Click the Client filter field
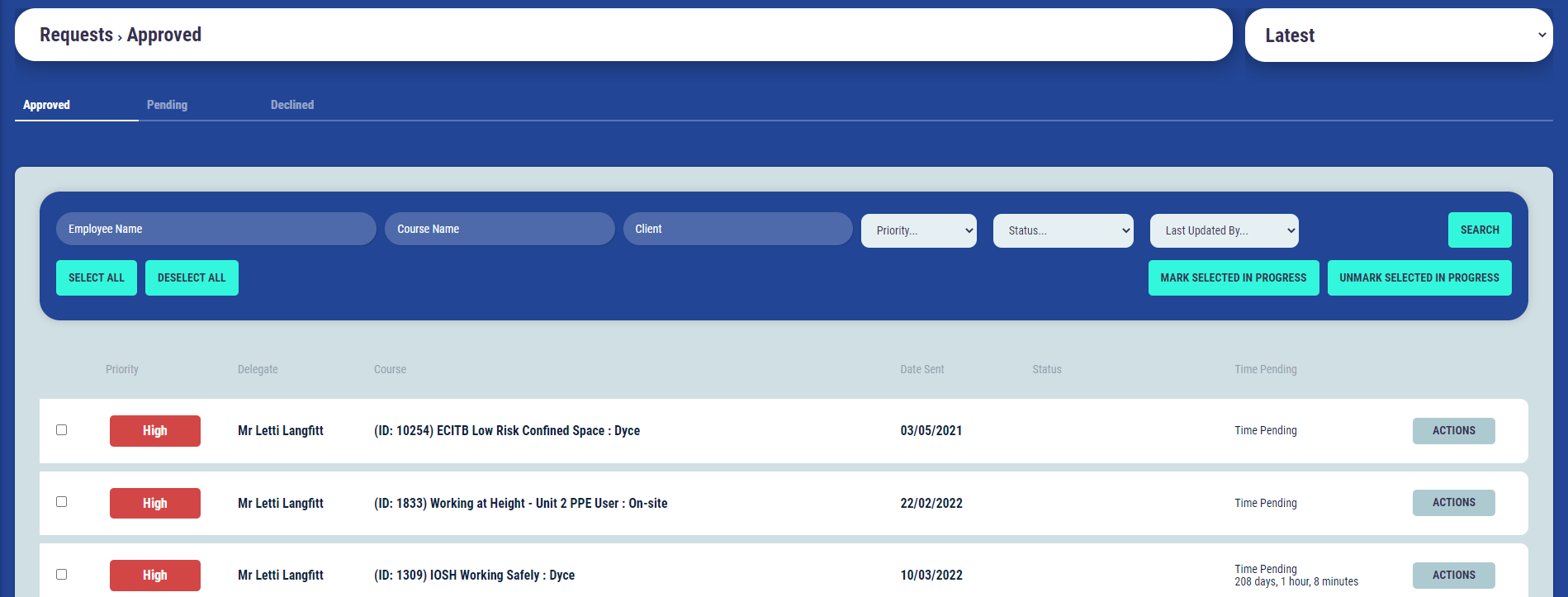Viewport: 1568px width, 597px height. (737, 230)
